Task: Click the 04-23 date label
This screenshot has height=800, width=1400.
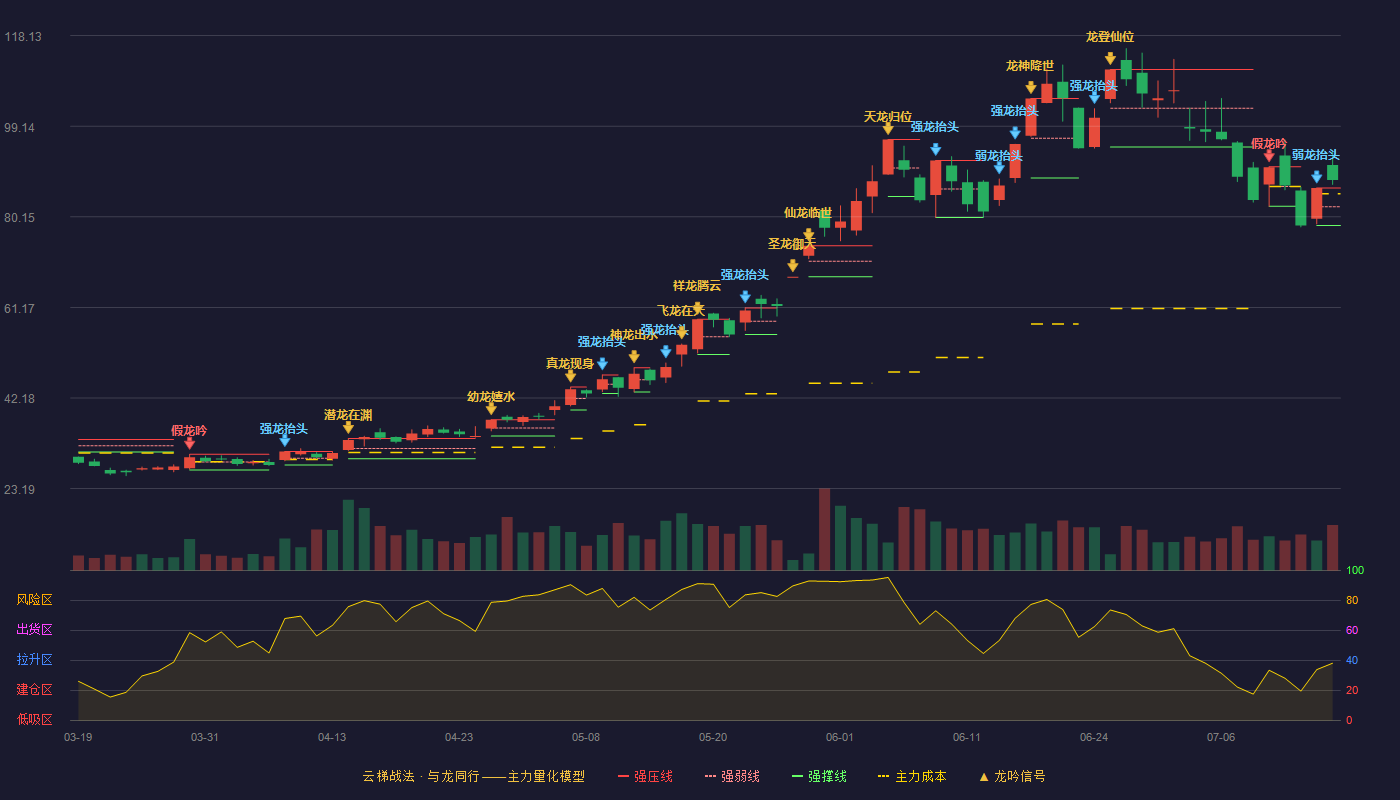Action: [x=459, y=737]
